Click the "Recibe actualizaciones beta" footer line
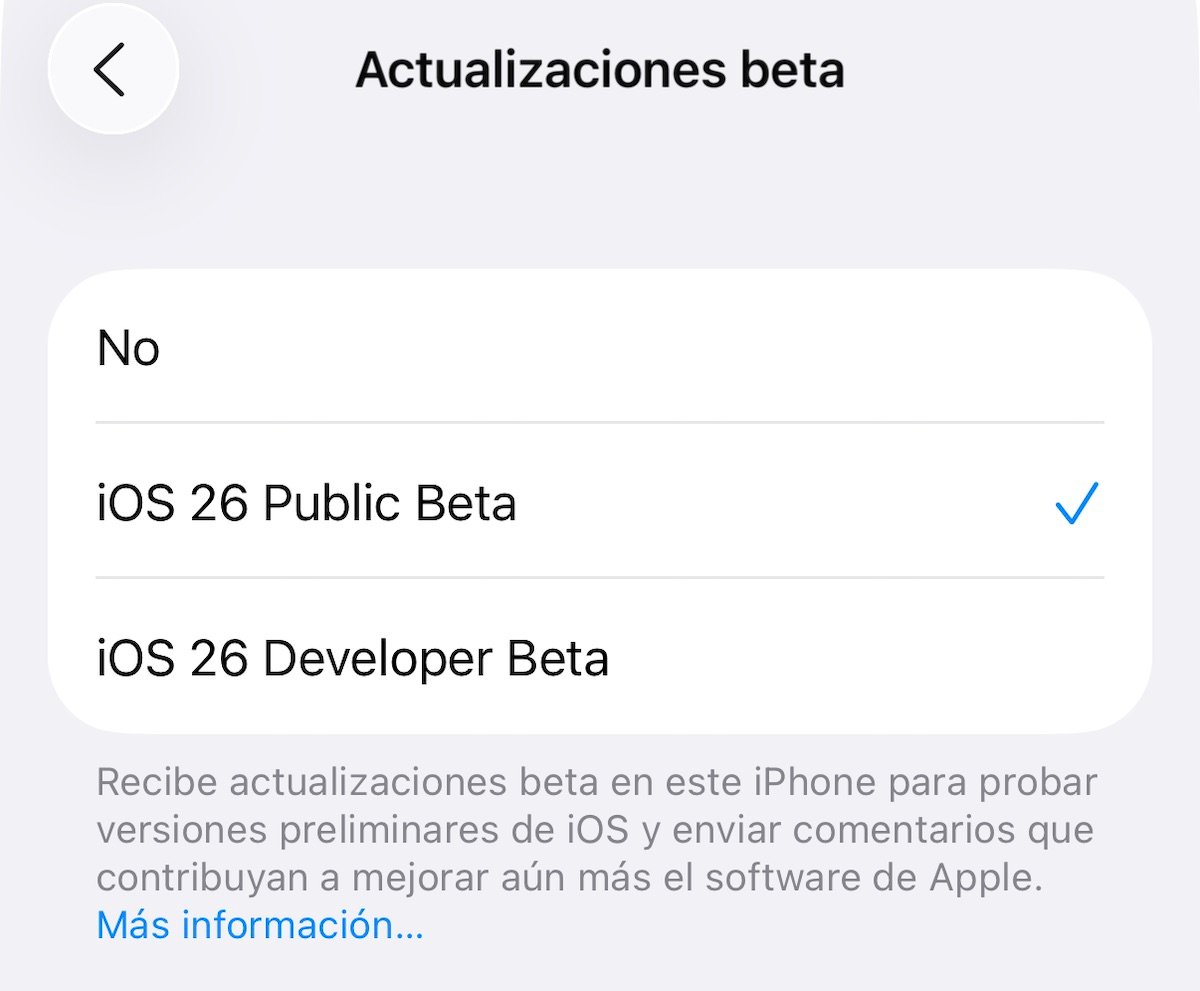This screenshot has height=991, width=1200. click(x=597, y=782)
